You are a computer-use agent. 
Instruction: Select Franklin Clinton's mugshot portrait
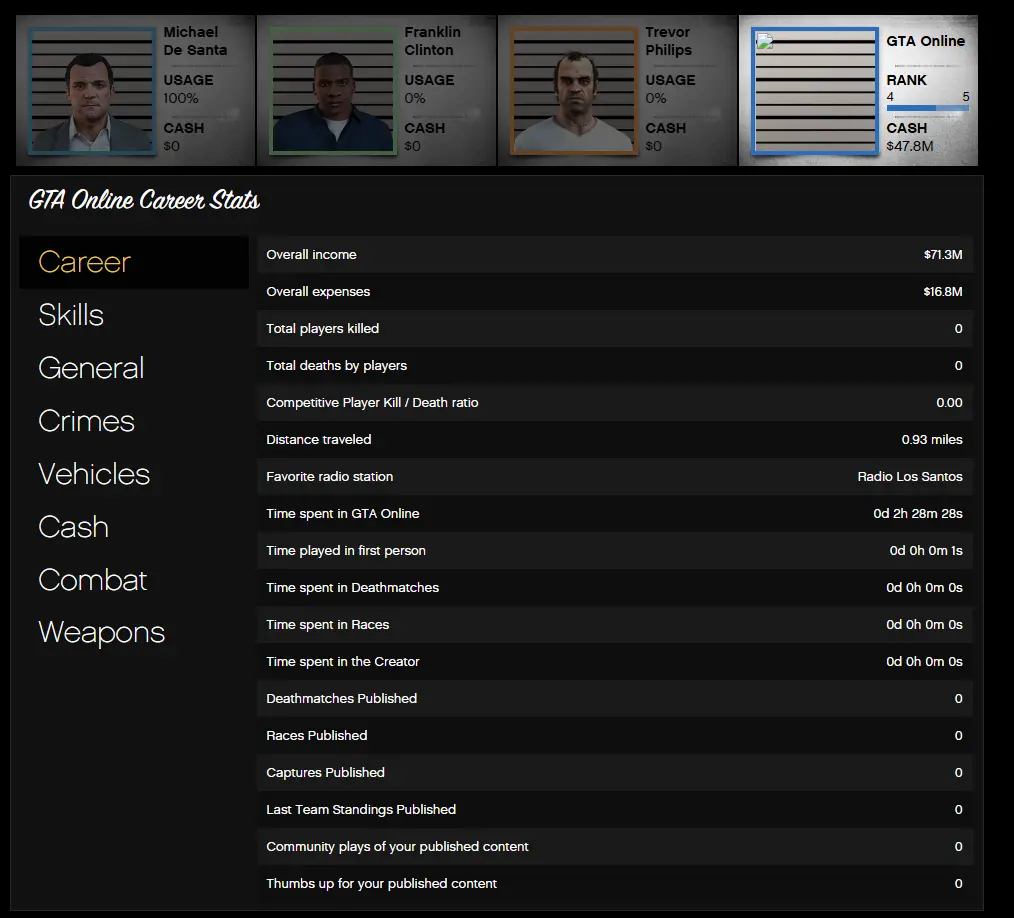point(333,91)
